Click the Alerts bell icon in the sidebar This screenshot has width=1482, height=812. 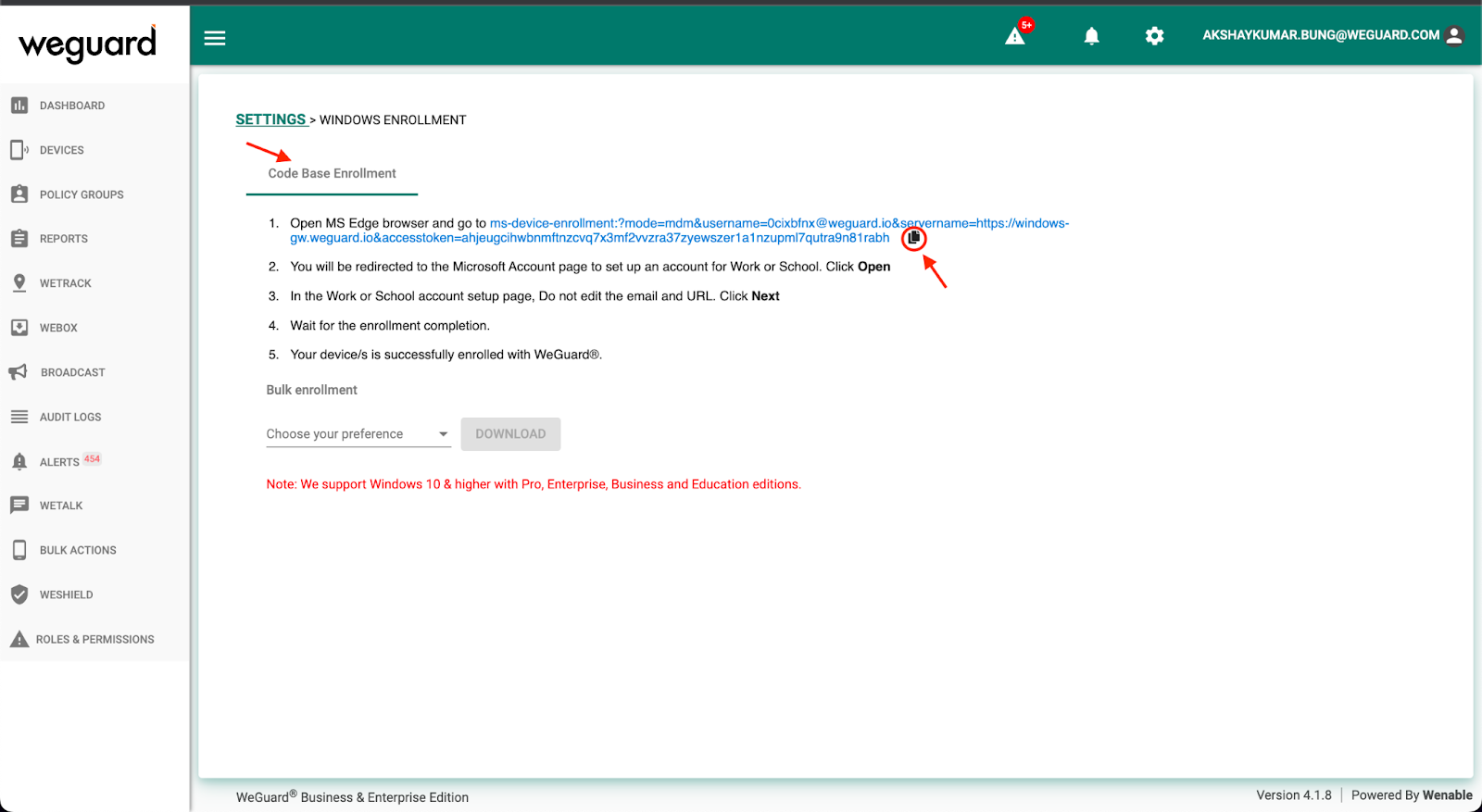[x=19, y=461]
